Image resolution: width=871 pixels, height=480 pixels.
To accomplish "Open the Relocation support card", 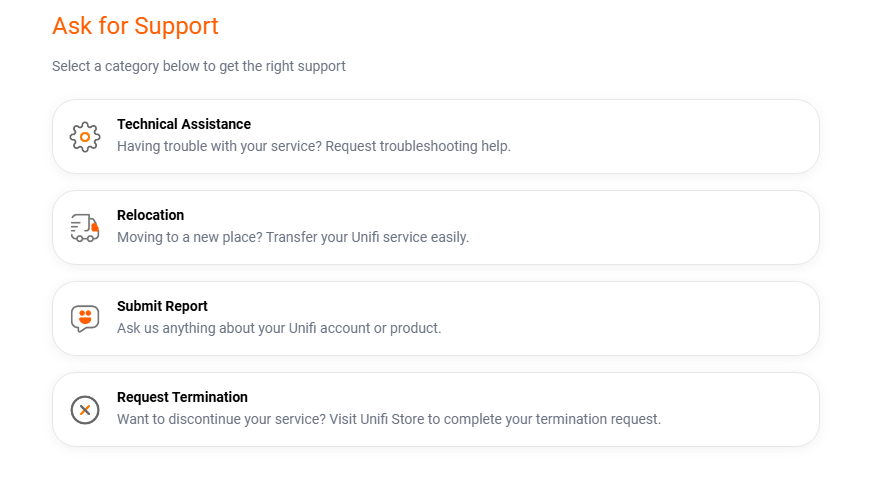I will [x=436, y=228].
